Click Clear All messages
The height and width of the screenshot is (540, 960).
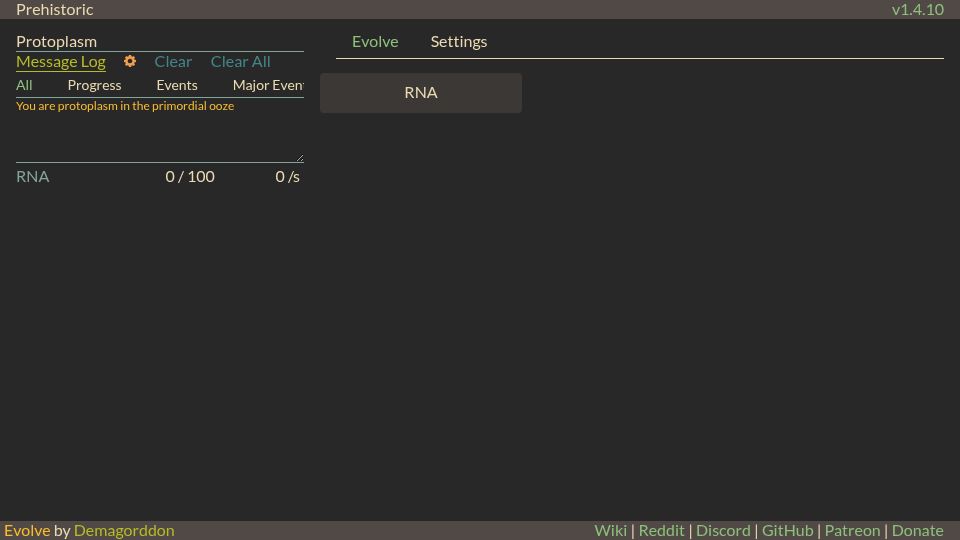coord(241,61)
